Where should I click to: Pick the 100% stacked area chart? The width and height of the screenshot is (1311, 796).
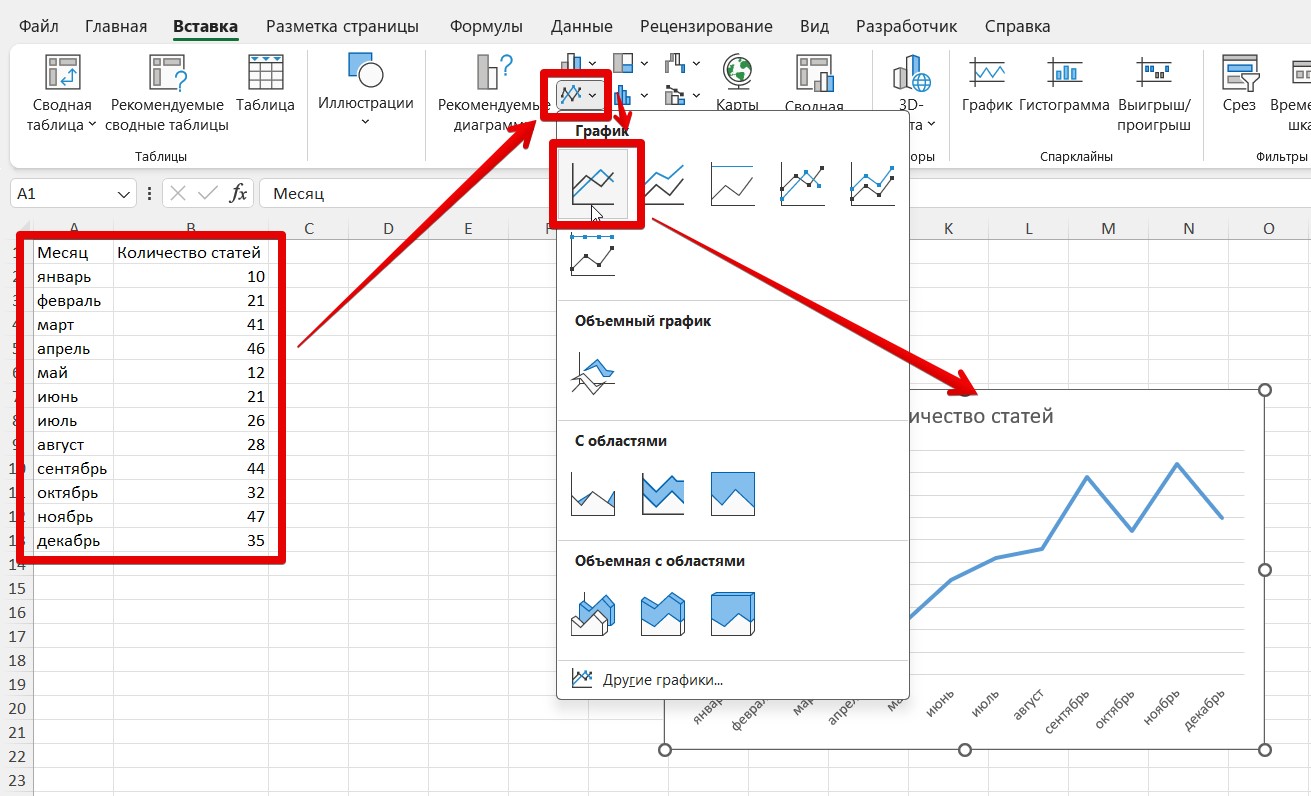click(733, 494)
